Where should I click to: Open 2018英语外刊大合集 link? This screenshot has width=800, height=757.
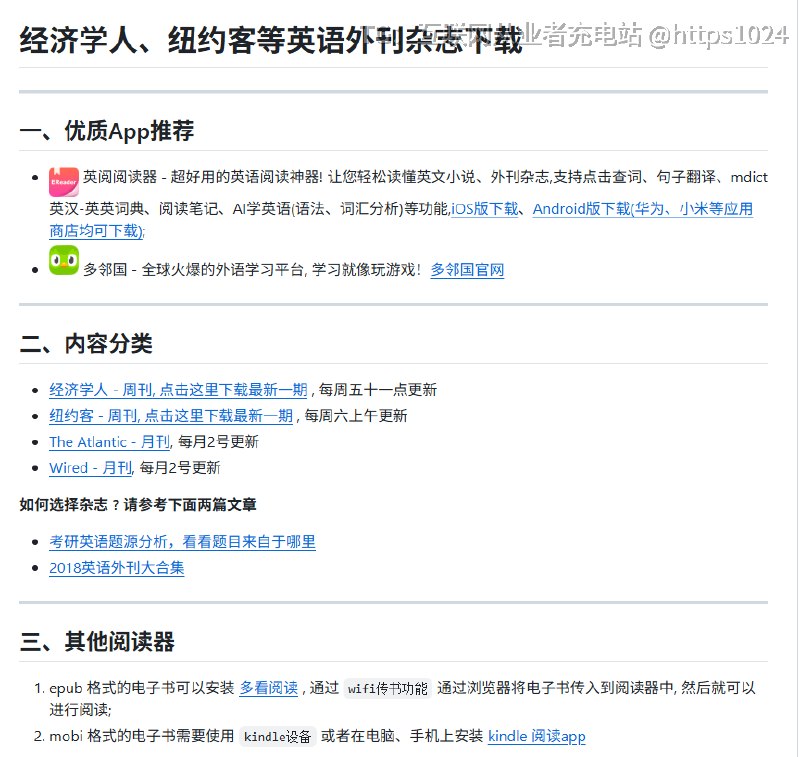[x=116, y=568]
